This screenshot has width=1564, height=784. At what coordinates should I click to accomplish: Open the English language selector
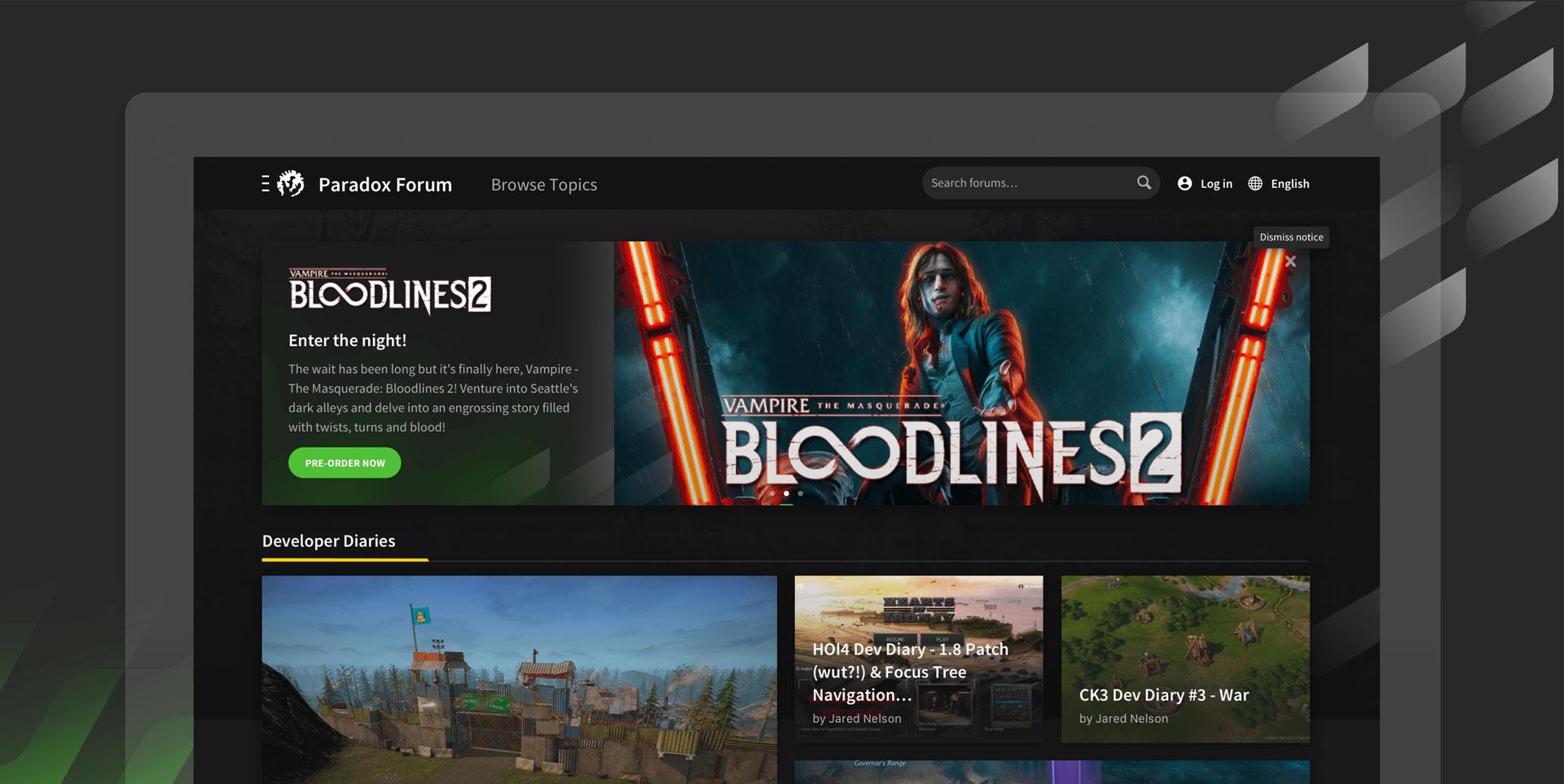(x=1289, y=184)
